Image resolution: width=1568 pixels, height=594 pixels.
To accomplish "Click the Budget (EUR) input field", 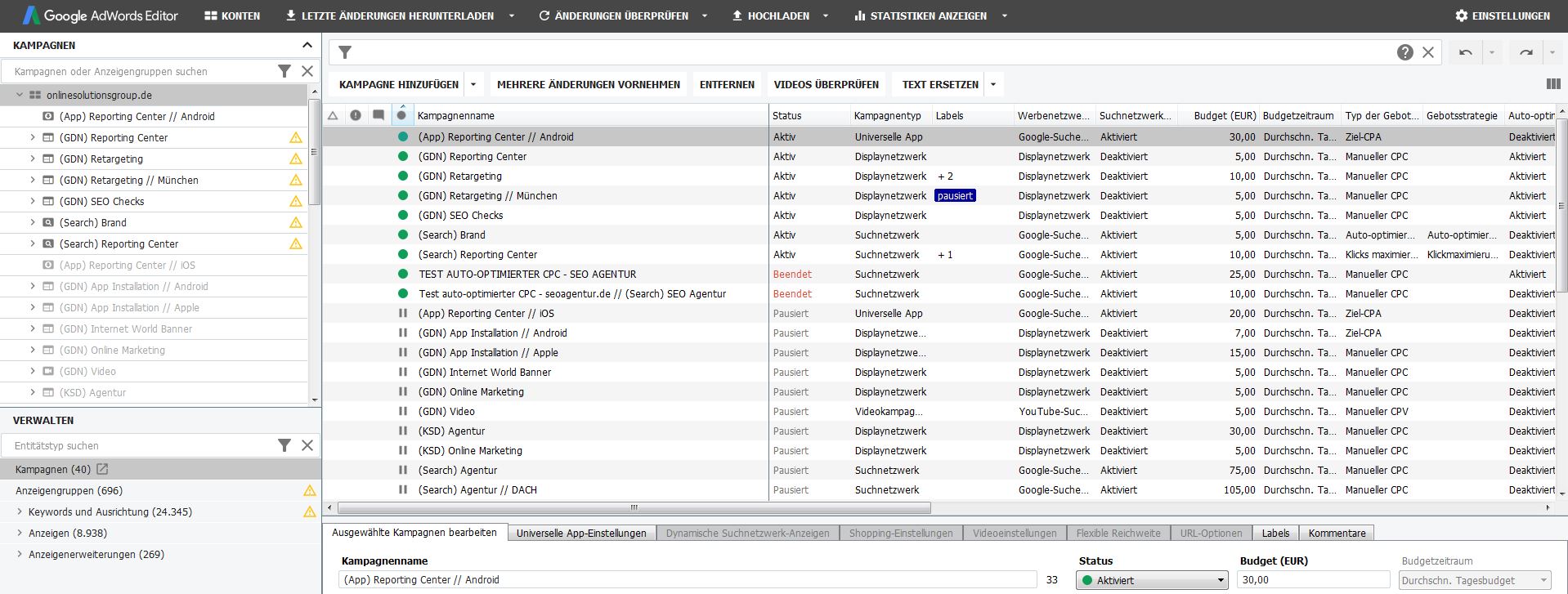I will coord(1315,580).
